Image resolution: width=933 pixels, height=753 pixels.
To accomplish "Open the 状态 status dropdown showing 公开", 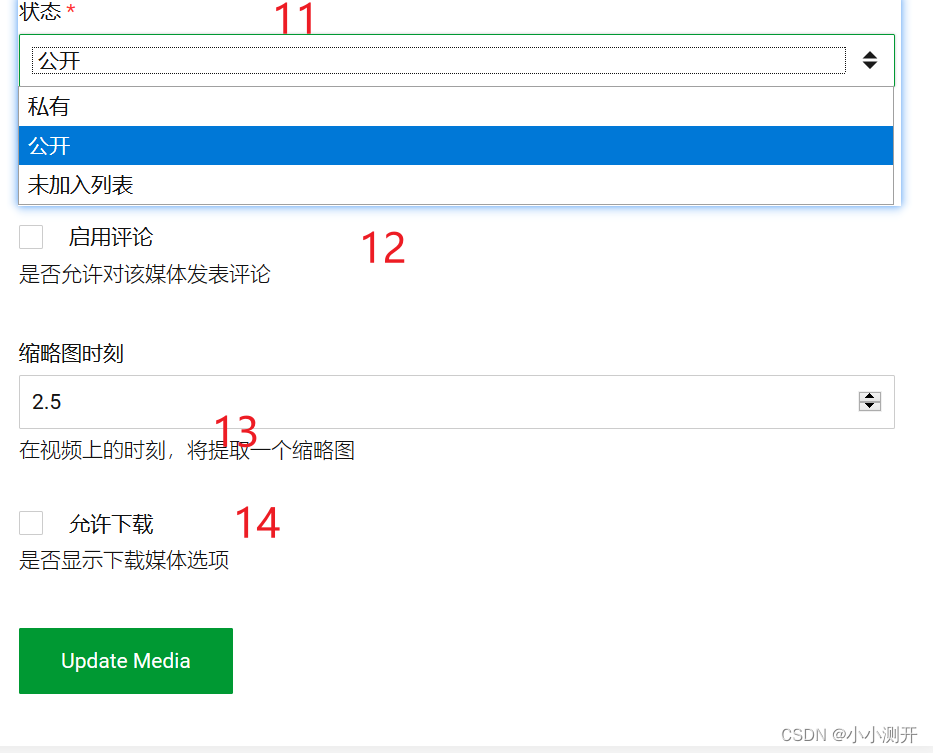I will pyautogui.click(x=456, y=60).
